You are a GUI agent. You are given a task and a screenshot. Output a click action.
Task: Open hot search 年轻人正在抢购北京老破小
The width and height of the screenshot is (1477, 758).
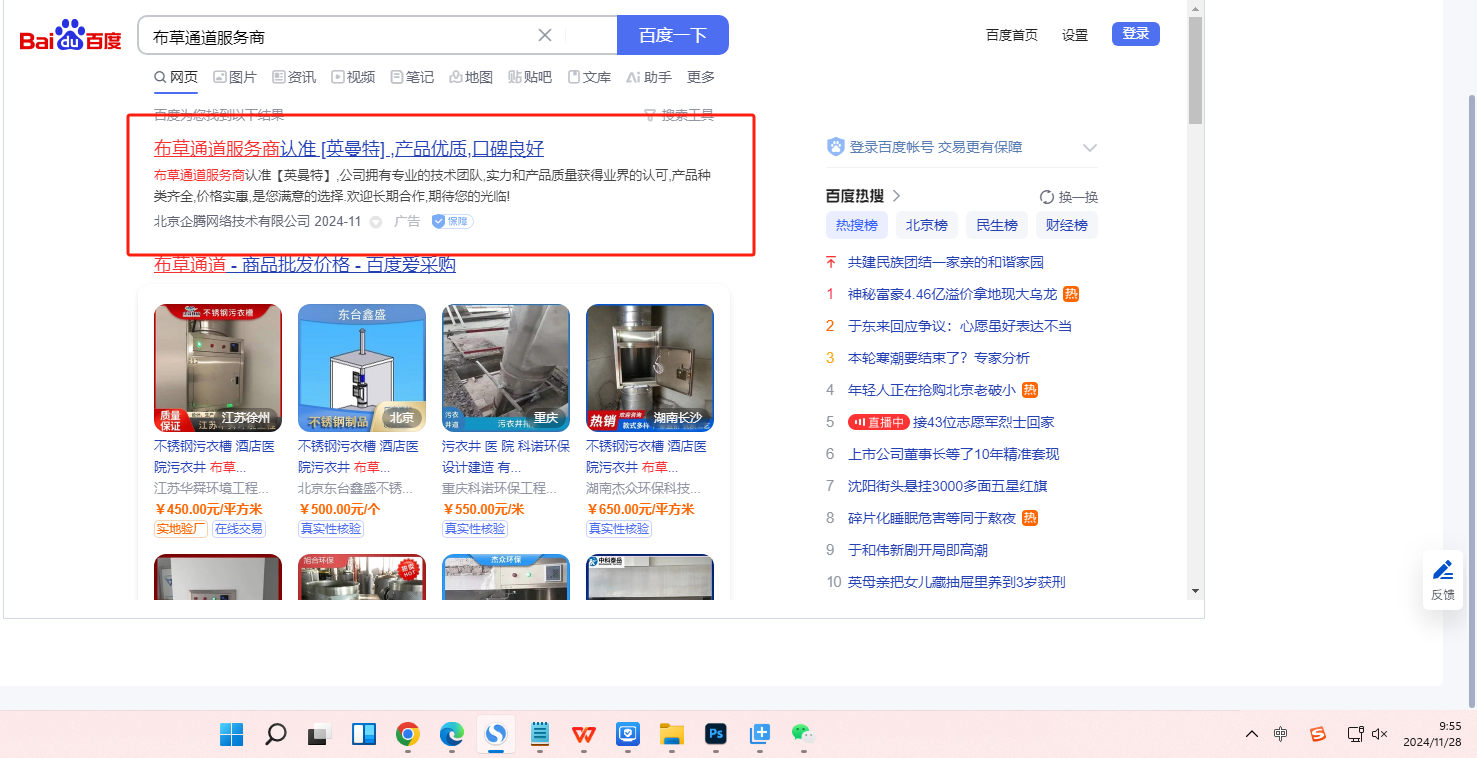931,390
